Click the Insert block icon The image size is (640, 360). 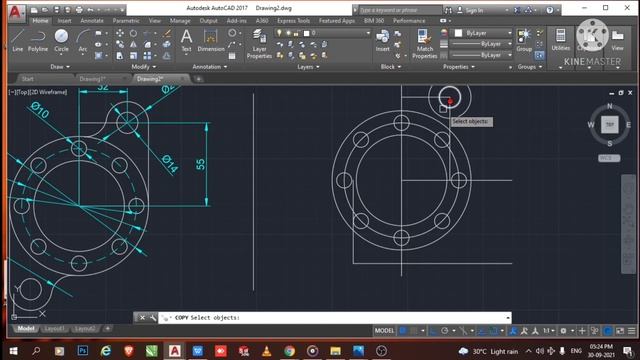[382, 40]
